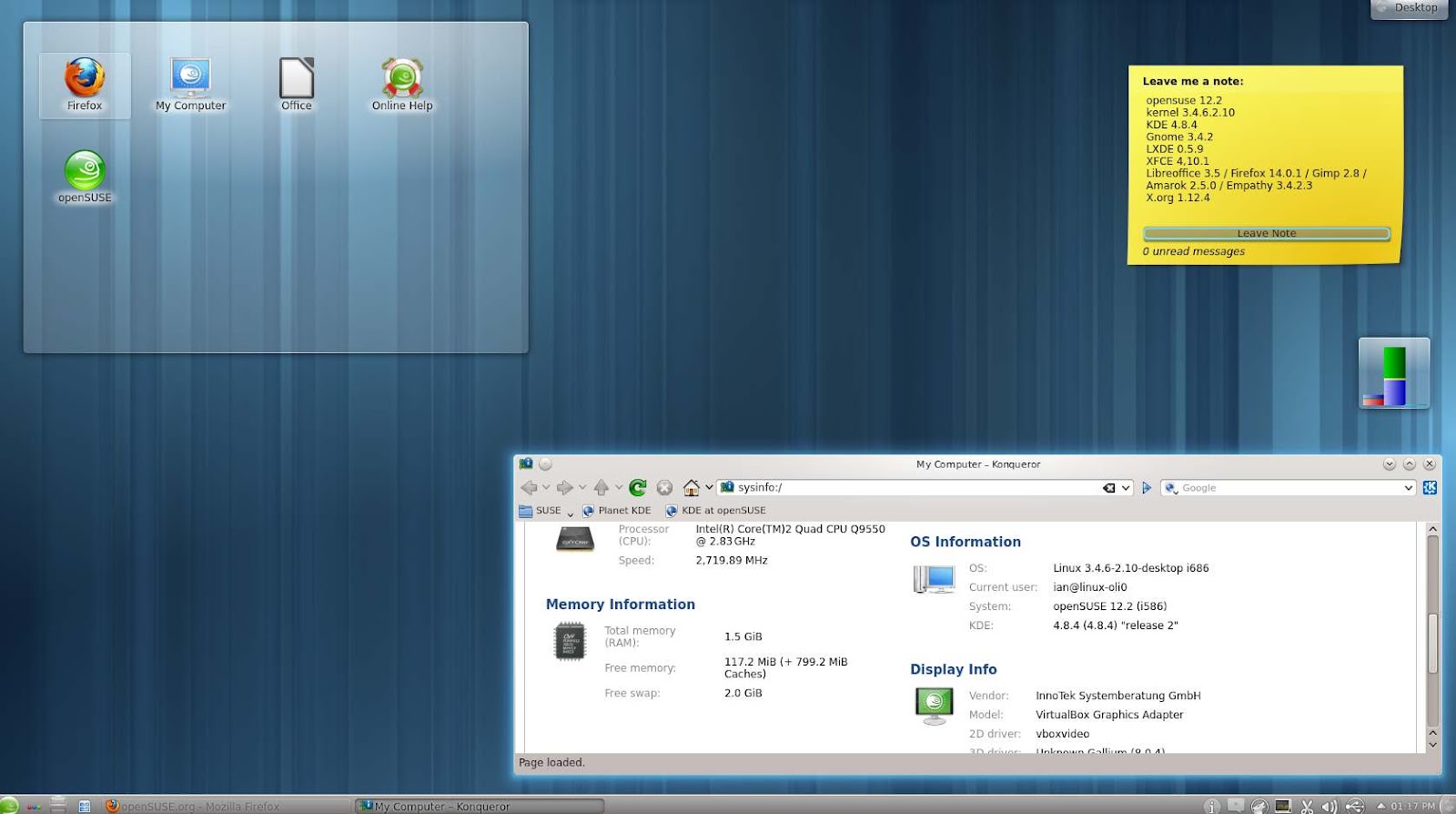1456x814 pixels.
Task: Click the 01:17 PM panel clock
Action: point(1412,806)
